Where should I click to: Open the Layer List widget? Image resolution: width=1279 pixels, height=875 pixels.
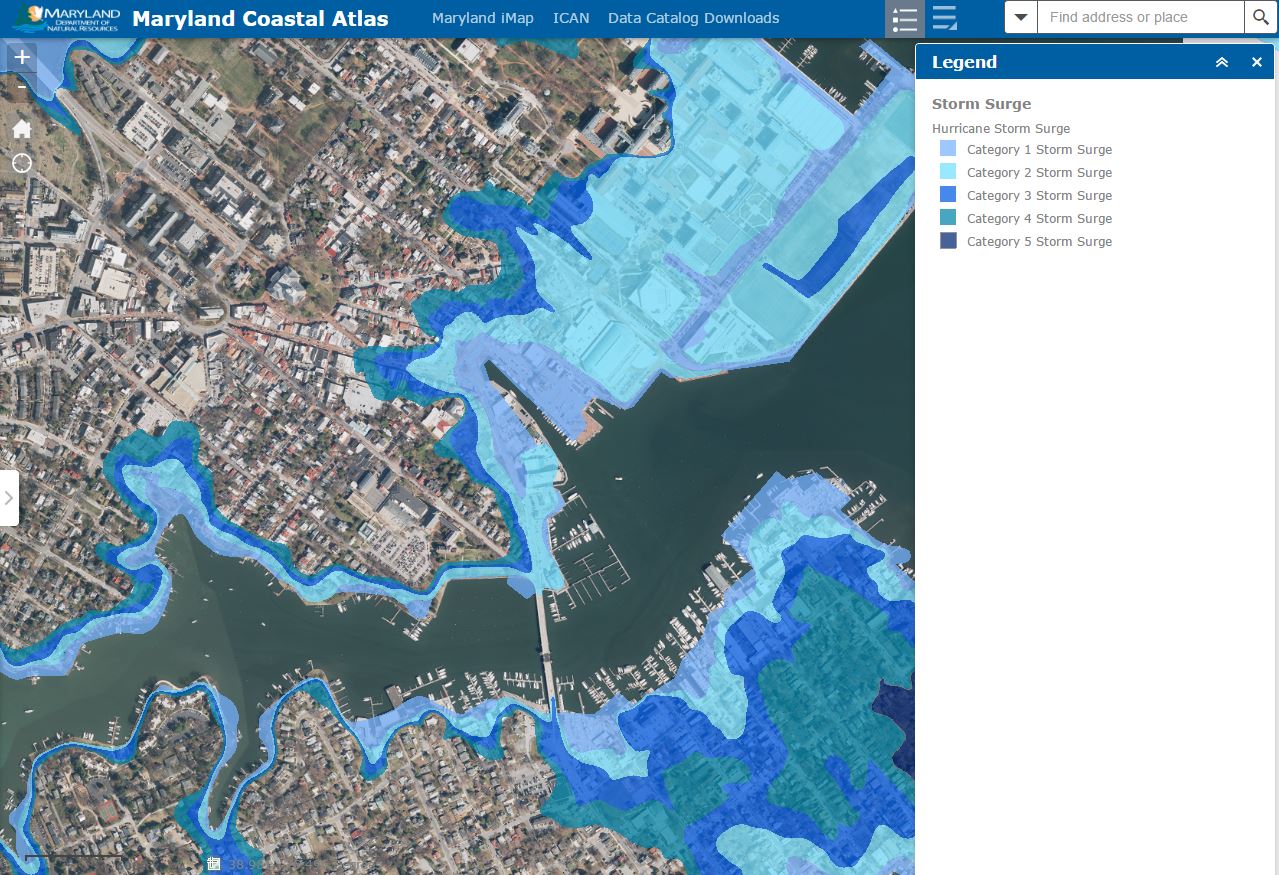click(944, 18)
